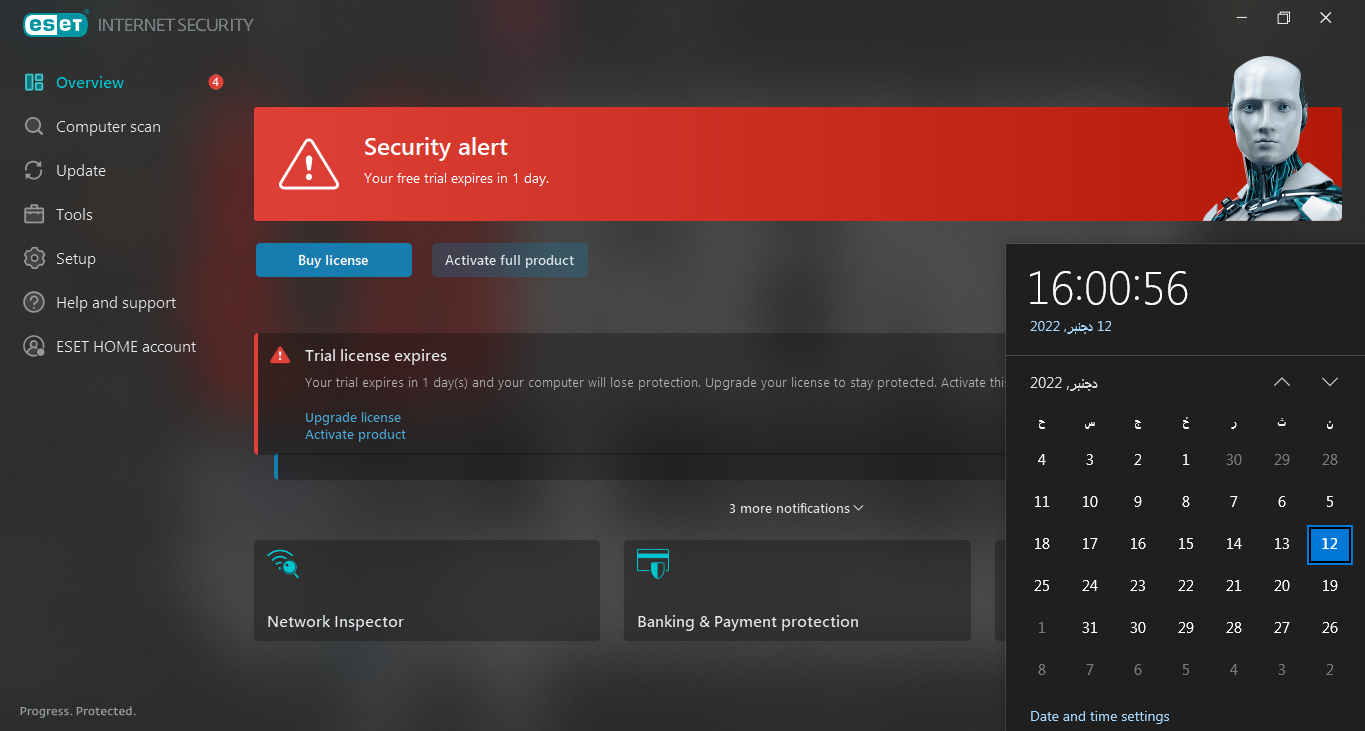Image resolution: width=1365 pixels, height=731 pixels.
Task: Click the Security alert heading
Action: click(436, 147)
